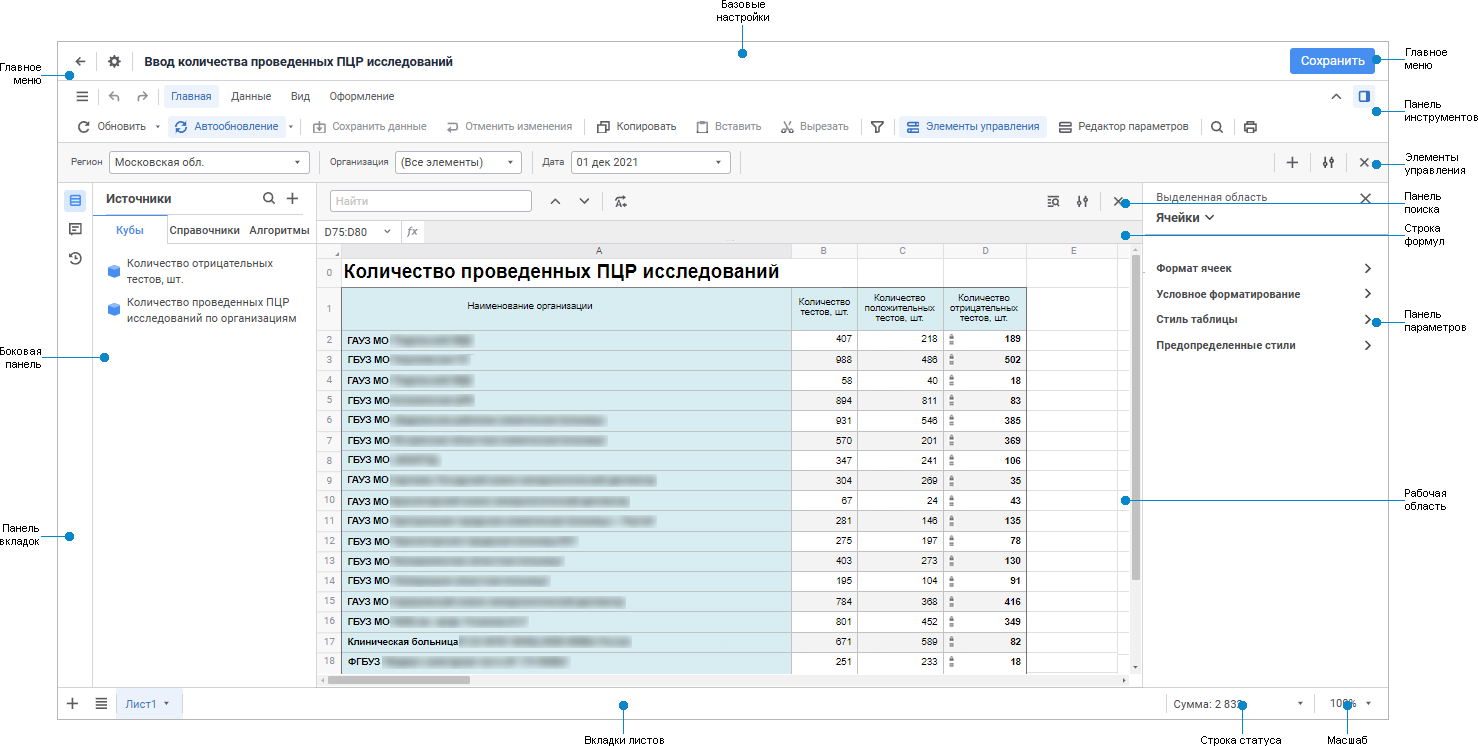Switch to the Данные ribbon tab
This screenshot has width=1478, height=746.
point(251,97)
